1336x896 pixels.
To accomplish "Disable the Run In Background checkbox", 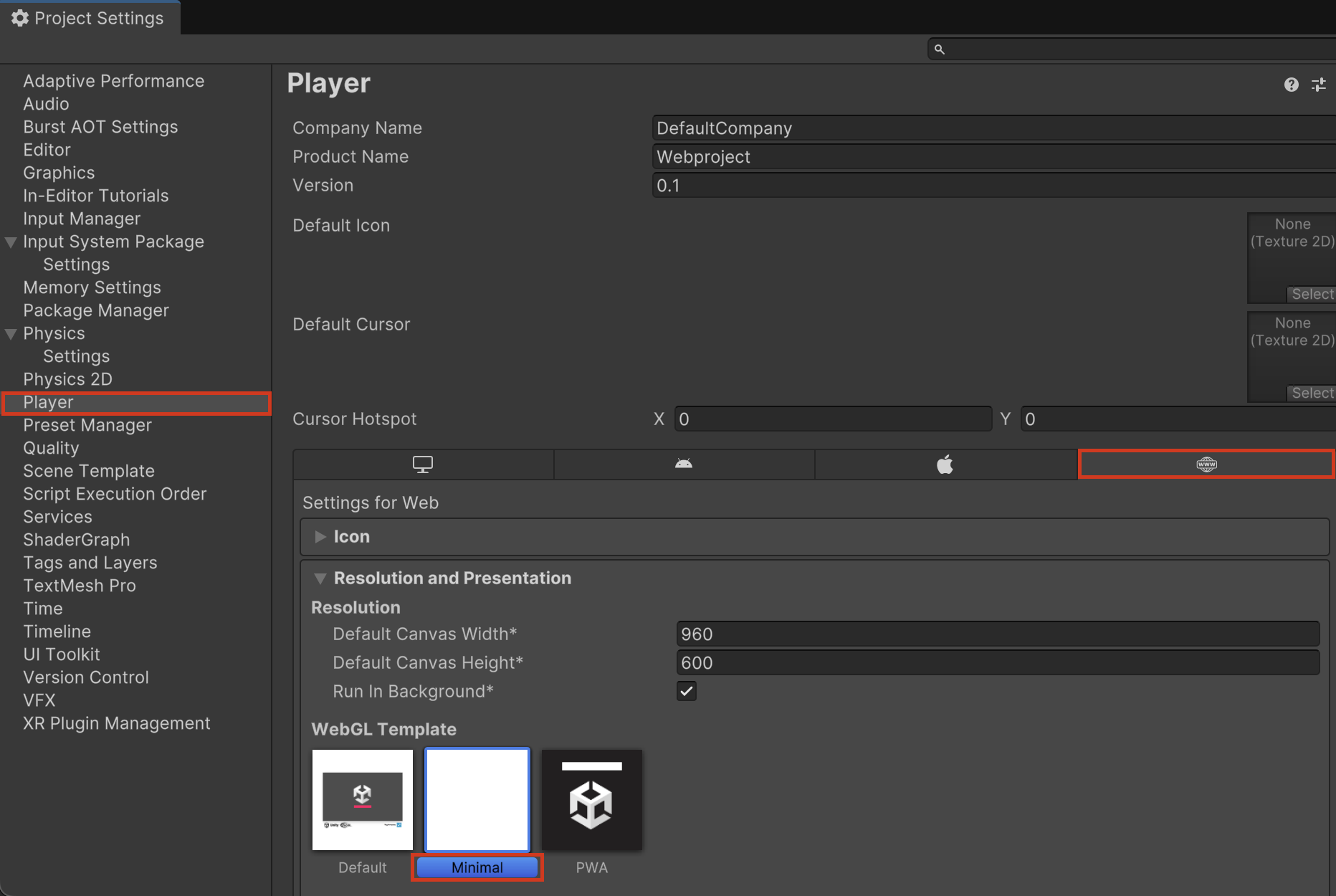I will click(686, 691).
